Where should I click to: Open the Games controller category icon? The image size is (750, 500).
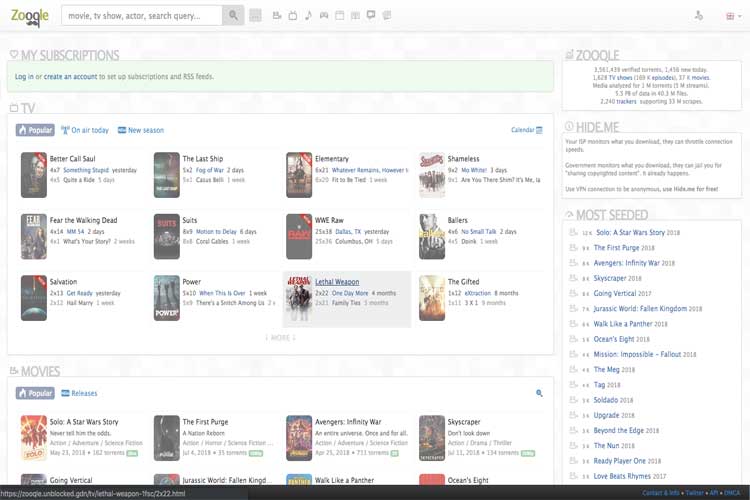point(324,16)
